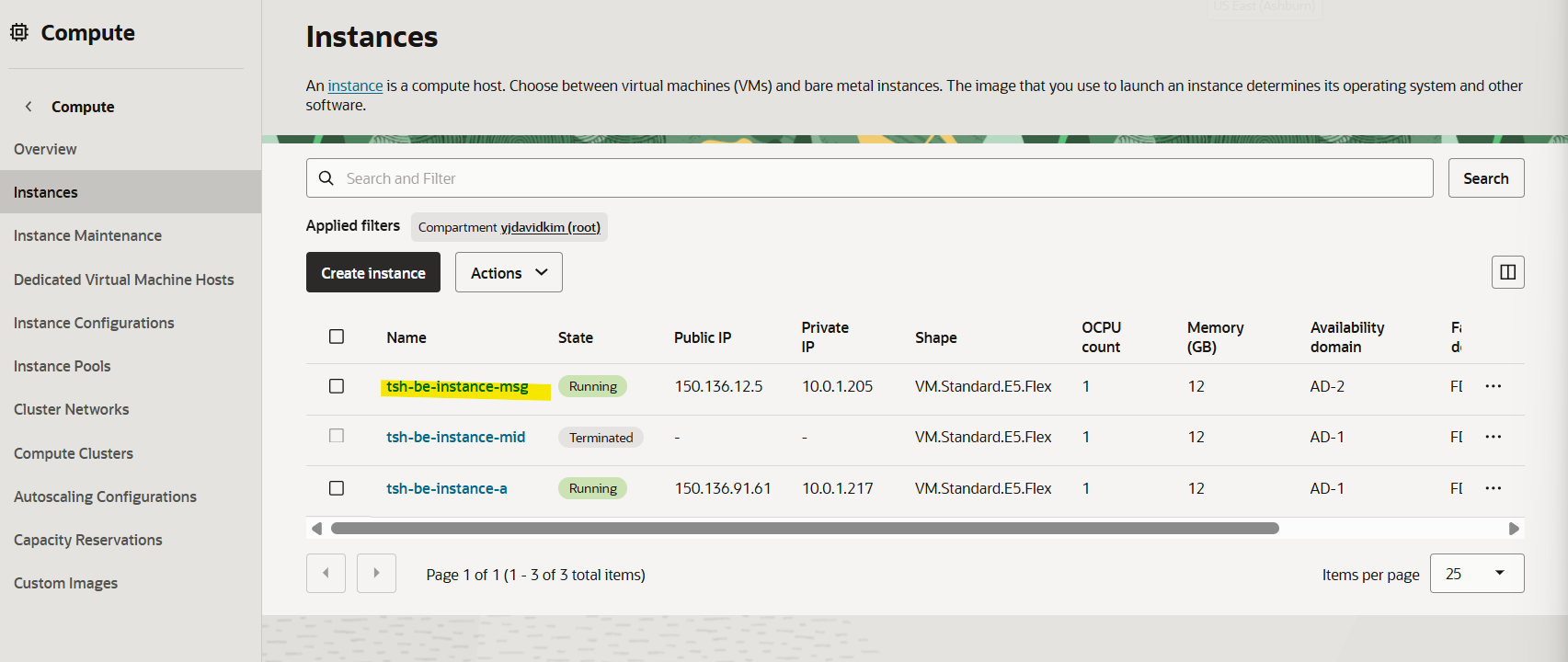Select Custom Images in the sidebar

point(66,583)
